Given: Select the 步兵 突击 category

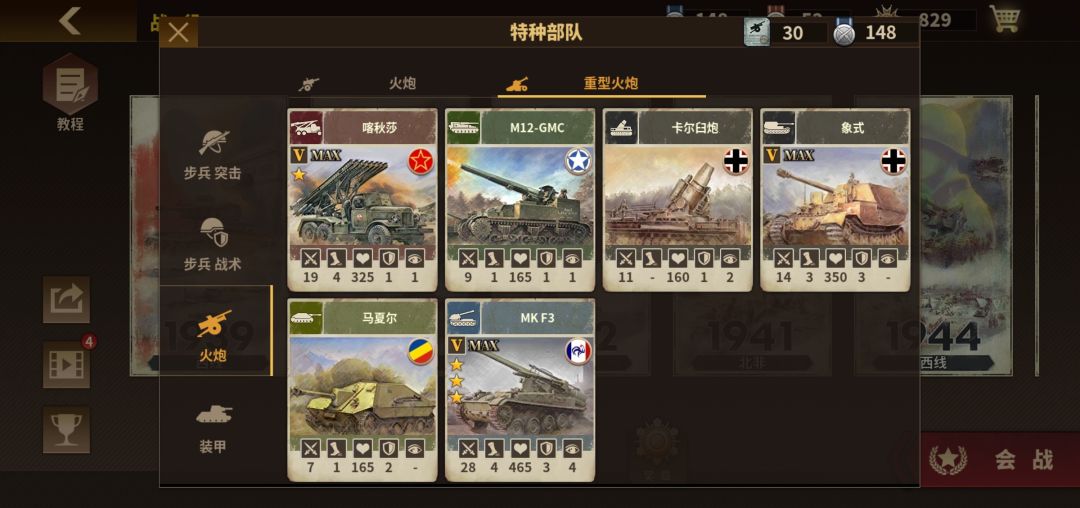Looking at the screenshot, I should tap(212, 154).
